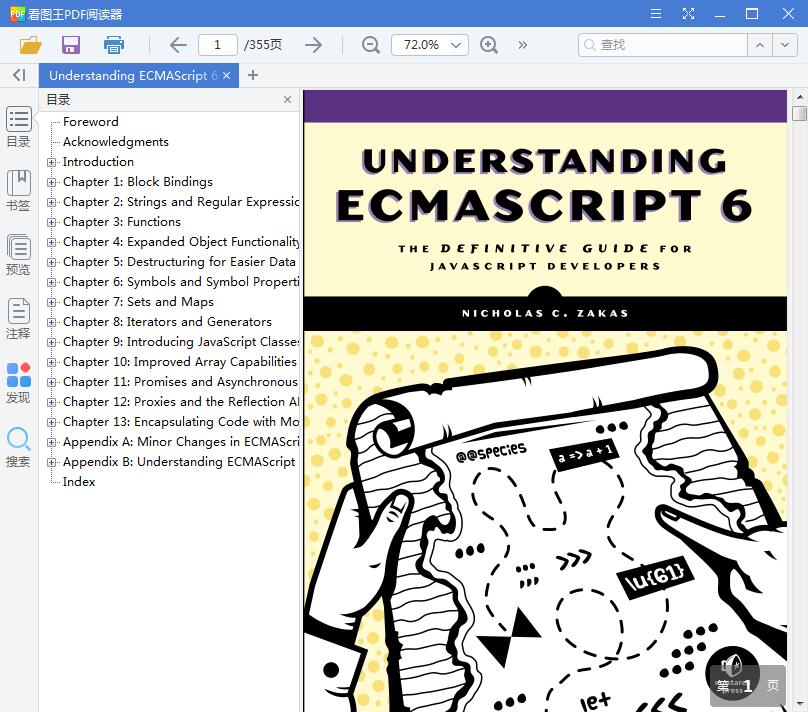Open the 发现 discover sidebar panel
This screenshot has height=712, width=808.
pos(19,383)
